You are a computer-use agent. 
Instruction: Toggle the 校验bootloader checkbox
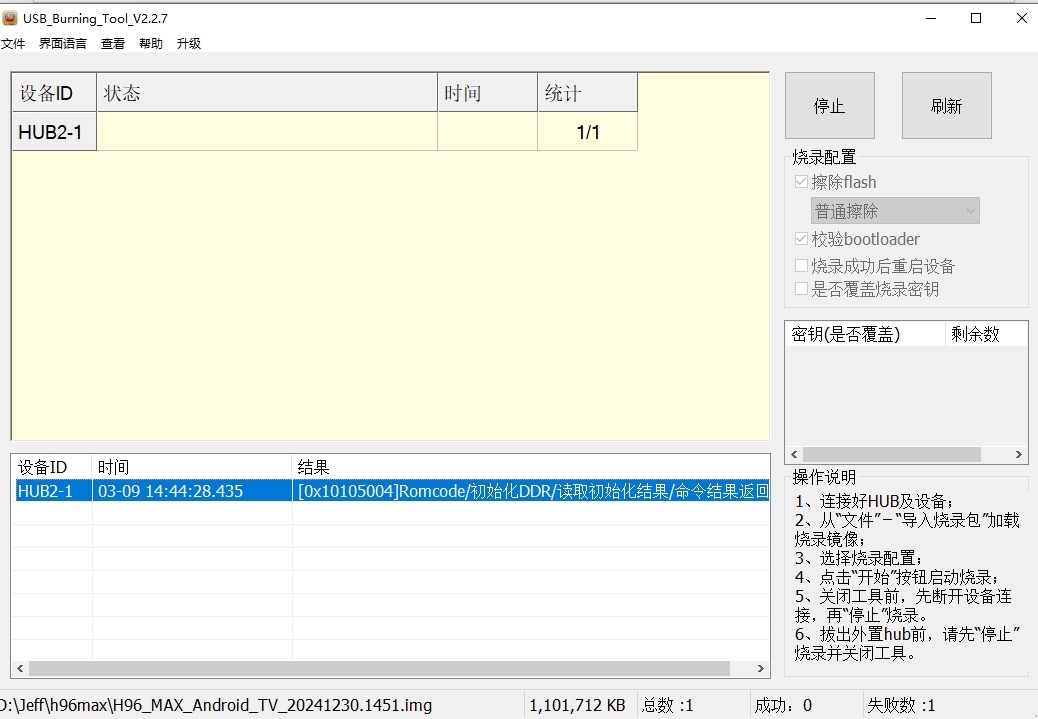pos(801,239)
